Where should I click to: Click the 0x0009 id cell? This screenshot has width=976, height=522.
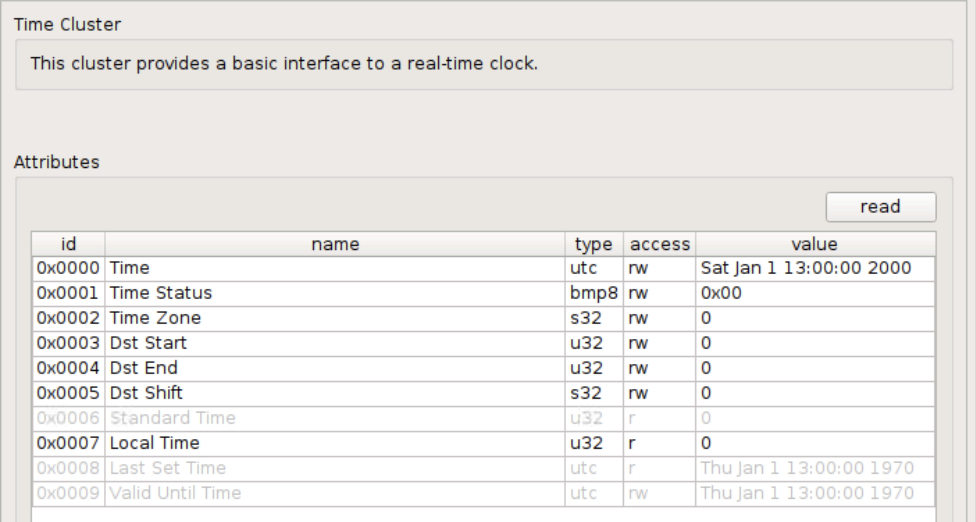(x=68, y=493)
